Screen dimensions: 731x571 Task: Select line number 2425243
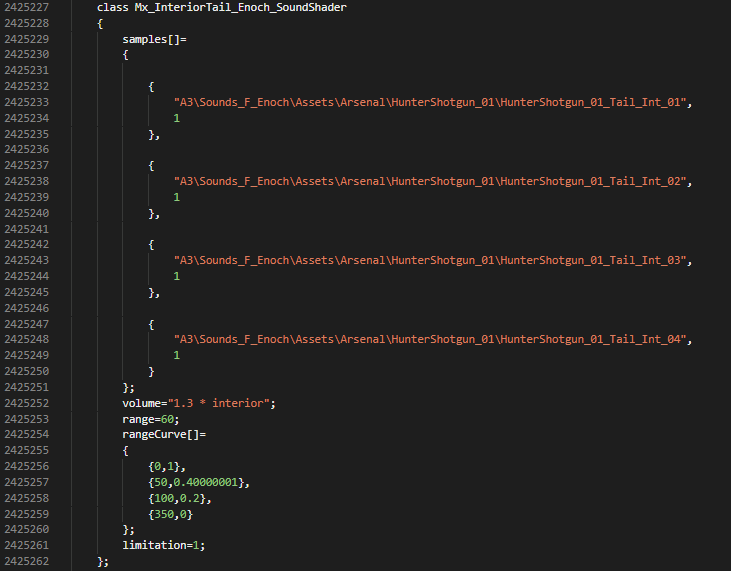click(x=27, y=260)
